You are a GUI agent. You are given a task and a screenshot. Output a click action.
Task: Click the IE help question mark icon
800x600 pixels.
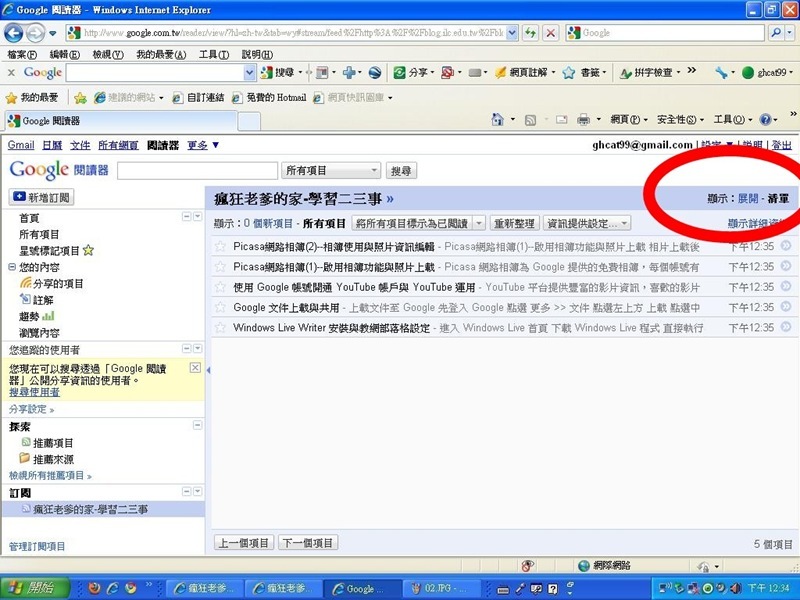click(x=765, y=120)
